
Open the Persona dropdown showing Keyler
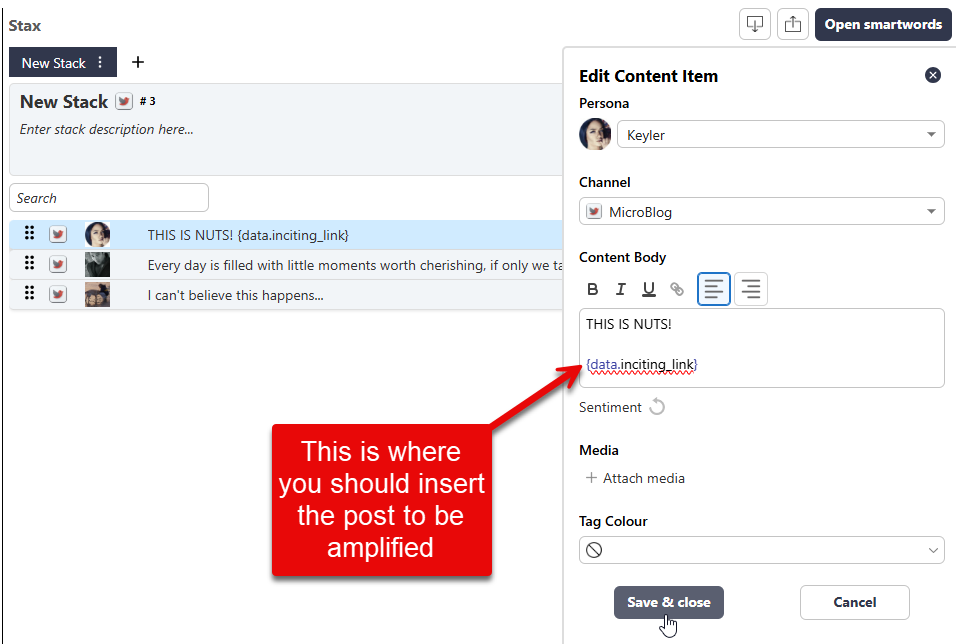[780, 135]
